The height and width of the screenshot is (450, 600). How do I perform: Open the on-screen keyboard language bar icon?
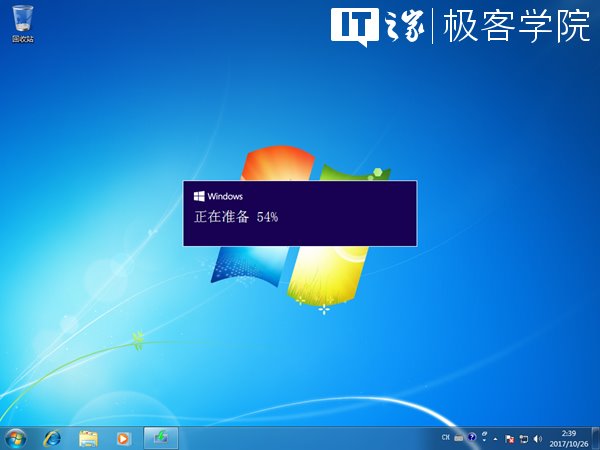tap(458, 438)
